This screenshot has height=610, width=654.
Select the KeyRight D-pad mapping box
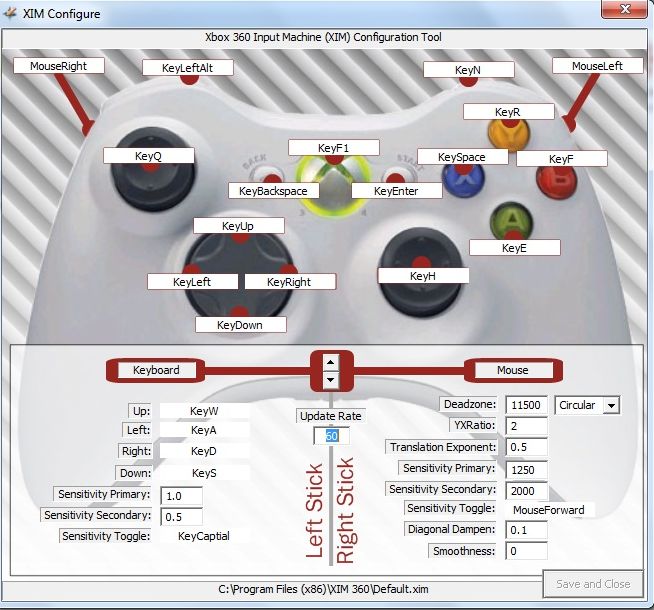tap(290, 281)
